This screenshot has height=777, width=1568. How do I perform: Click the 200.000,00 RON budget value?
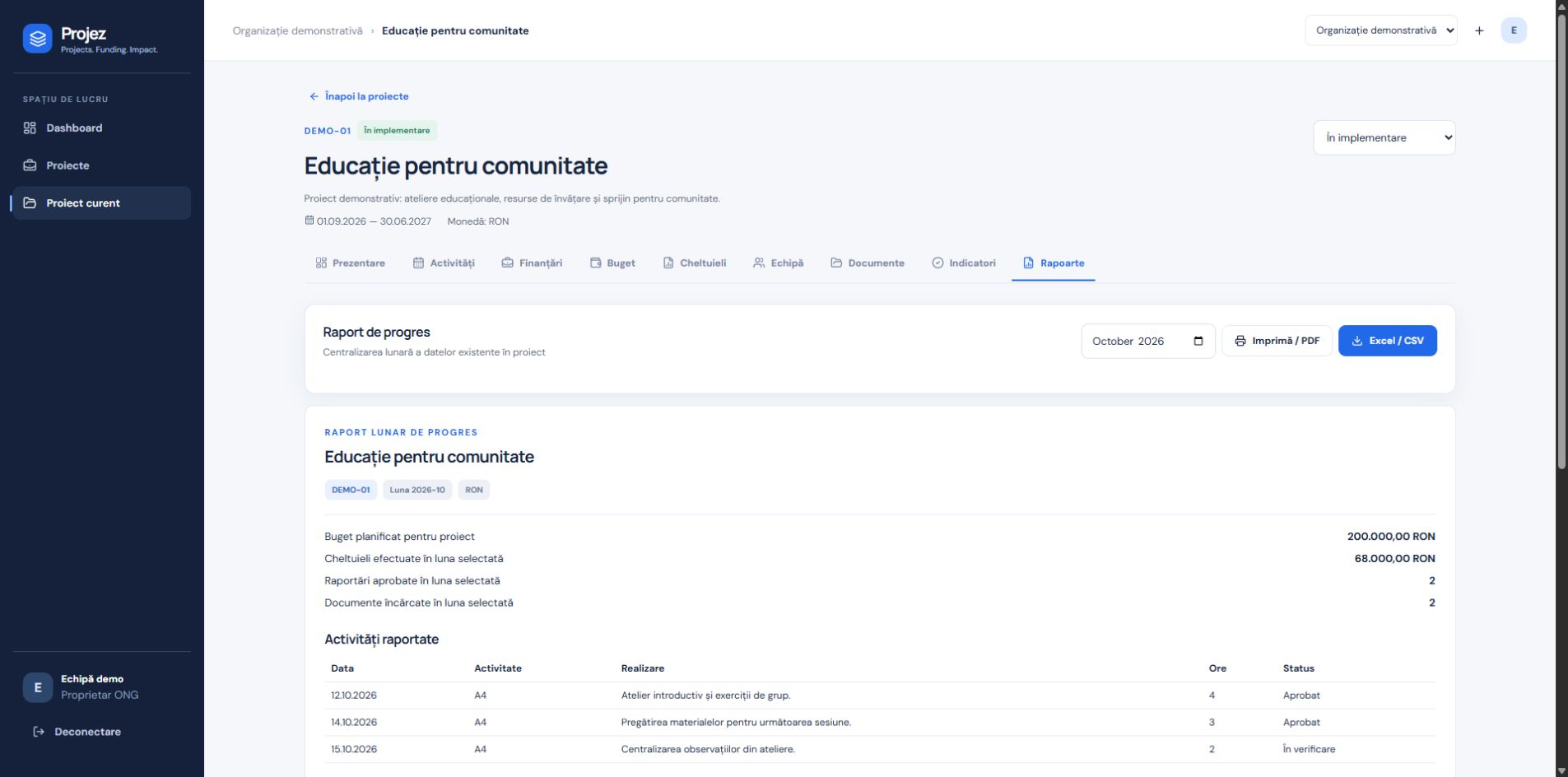coord(1391,537)
